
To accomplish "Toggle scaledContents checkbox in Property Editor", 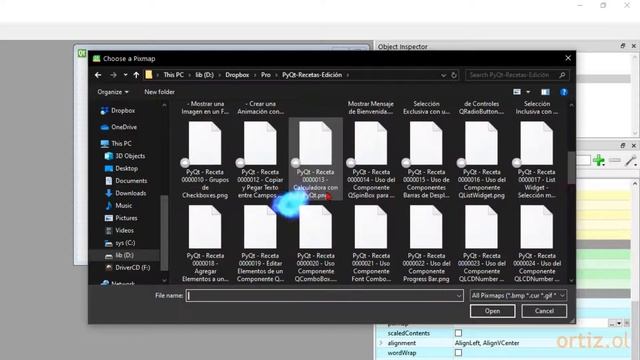I will pos(458,333).
